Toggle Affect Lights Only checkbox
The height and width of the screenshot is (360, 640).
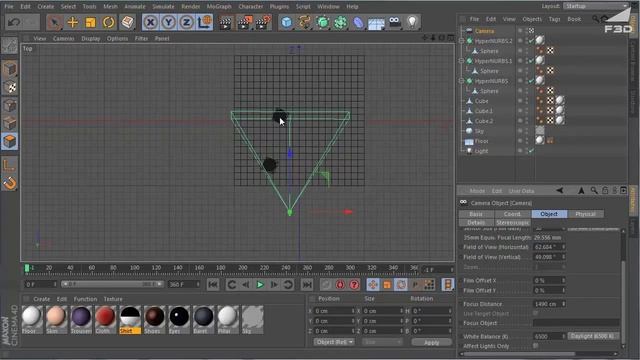[x=536, y=346]
